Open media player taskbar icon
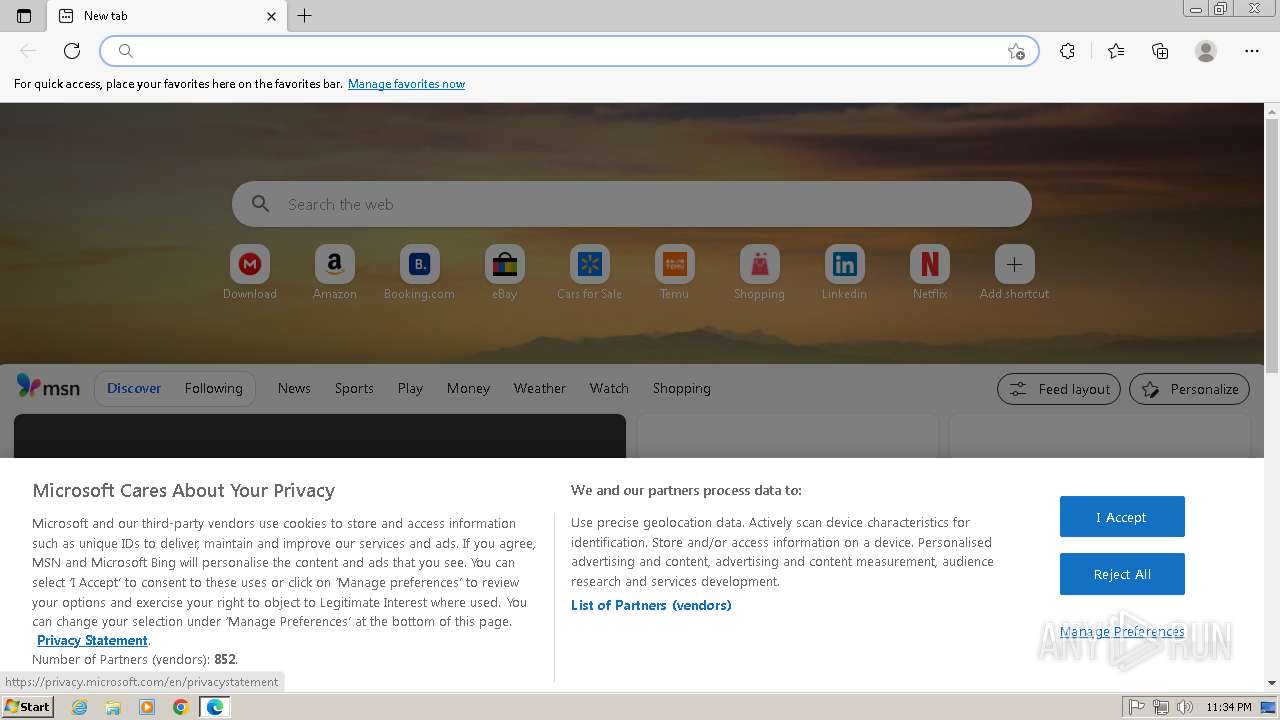This screenshot has width=1280, height=720. [x=147, y=707]
